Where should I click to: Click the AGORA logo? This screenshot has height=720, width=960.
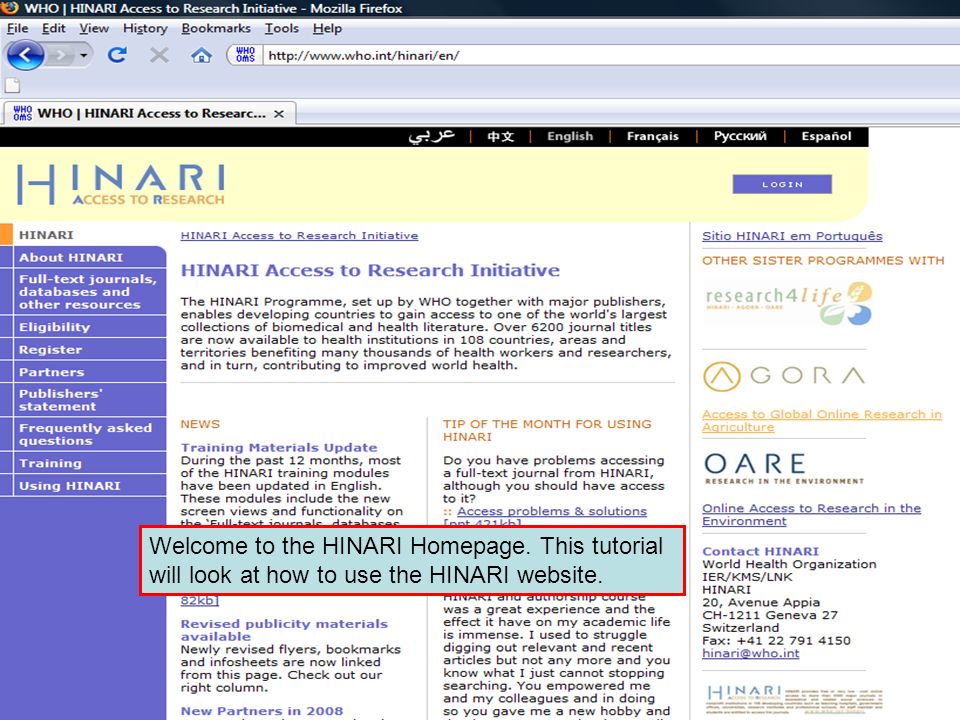click(x=784, y=376)
